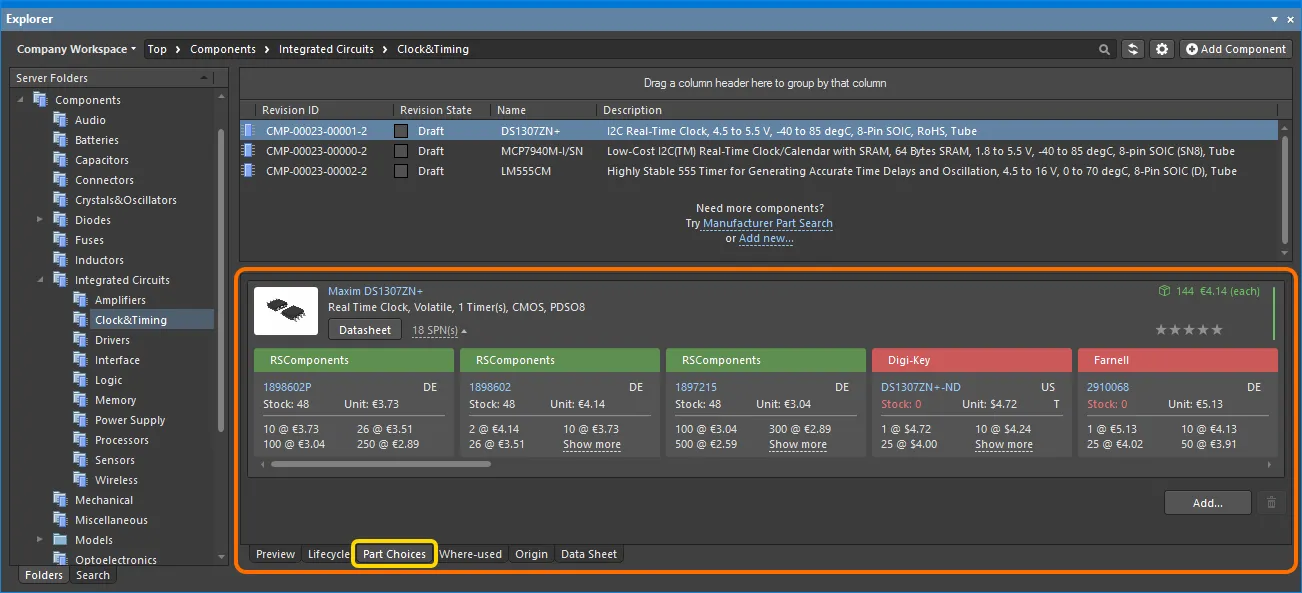Click the Draft state swatch for LM555CM

point(401,171)
